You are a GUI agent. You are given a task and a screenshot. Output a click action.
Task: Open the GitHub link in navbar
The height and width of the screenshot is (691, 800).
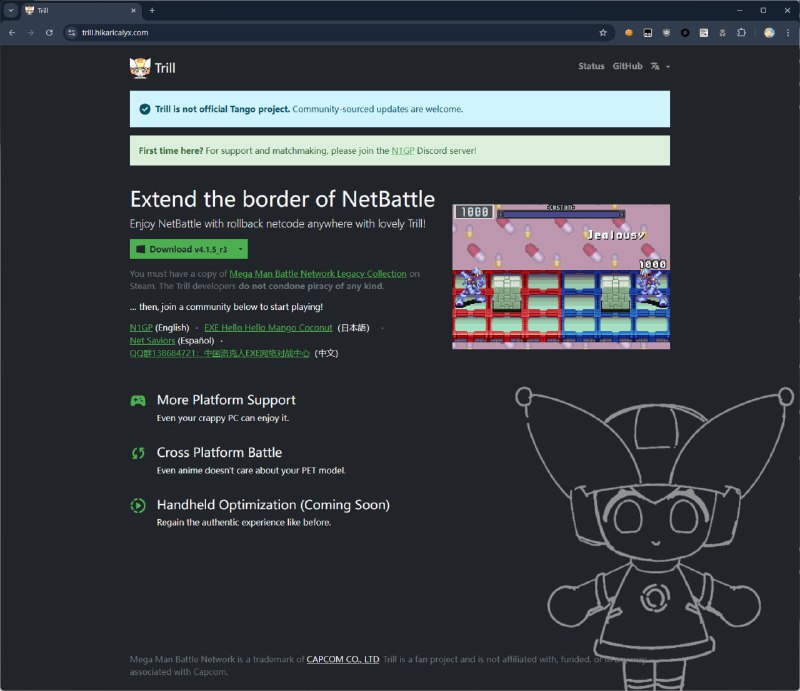tap(627, 66)
